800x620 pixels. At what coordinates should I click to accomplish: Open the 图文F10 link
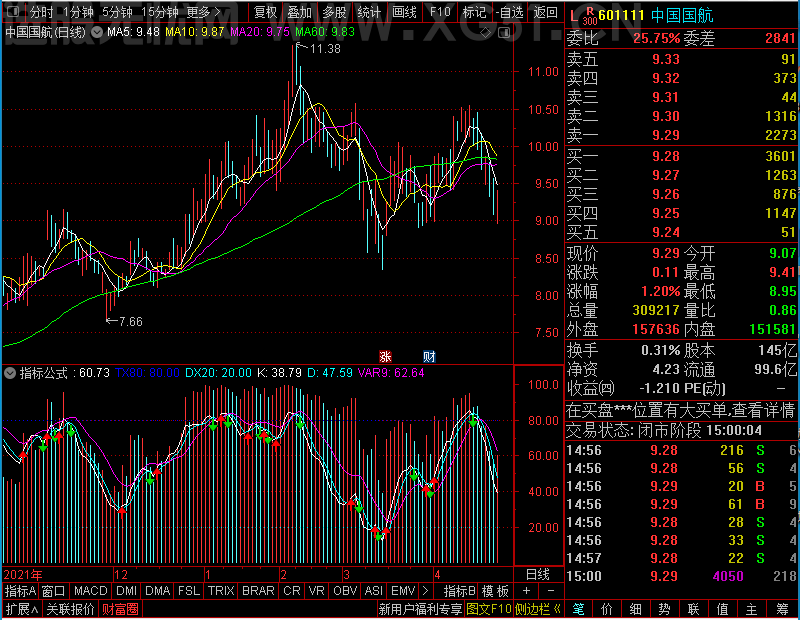[489, 609]
